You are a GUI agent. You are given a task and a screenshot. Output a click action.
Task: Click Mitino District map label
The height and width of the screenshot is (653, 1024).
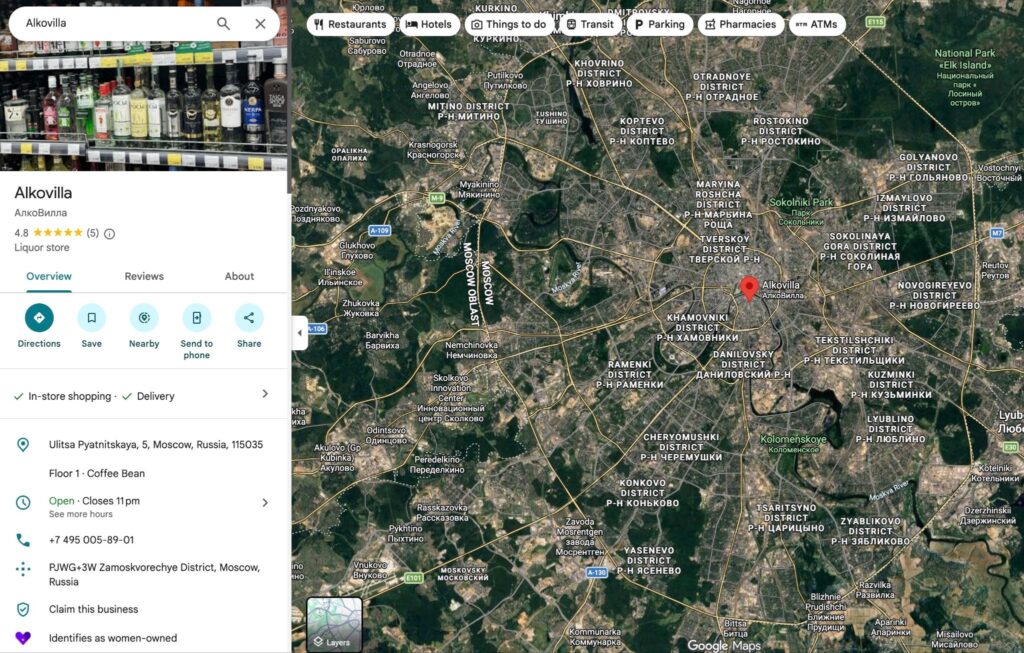(x=468, y=111)
